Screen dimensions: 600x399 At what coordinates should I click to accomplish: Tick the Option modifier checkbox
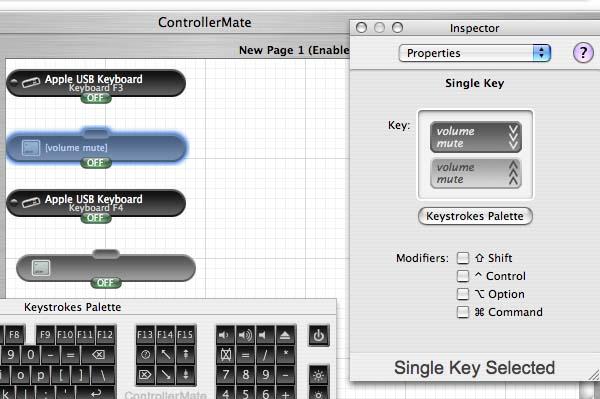tap(463, 294)
